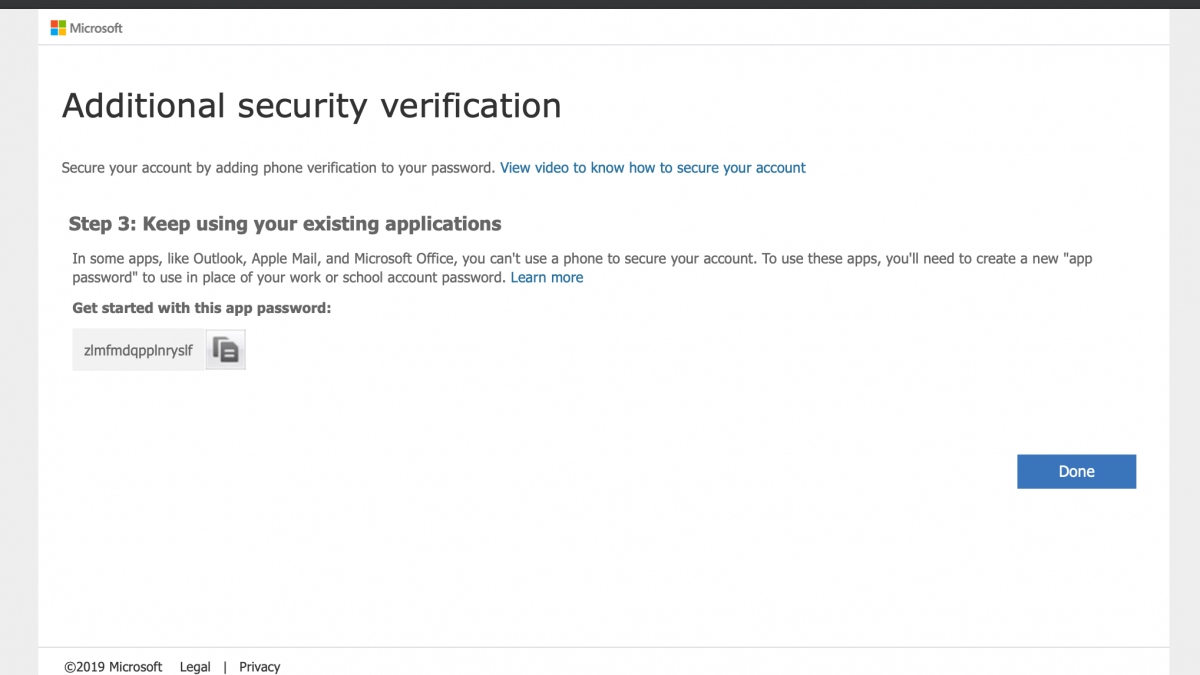
Task: Click the separator bar between Legal and Privacy
Action: (x=225, y=666)
